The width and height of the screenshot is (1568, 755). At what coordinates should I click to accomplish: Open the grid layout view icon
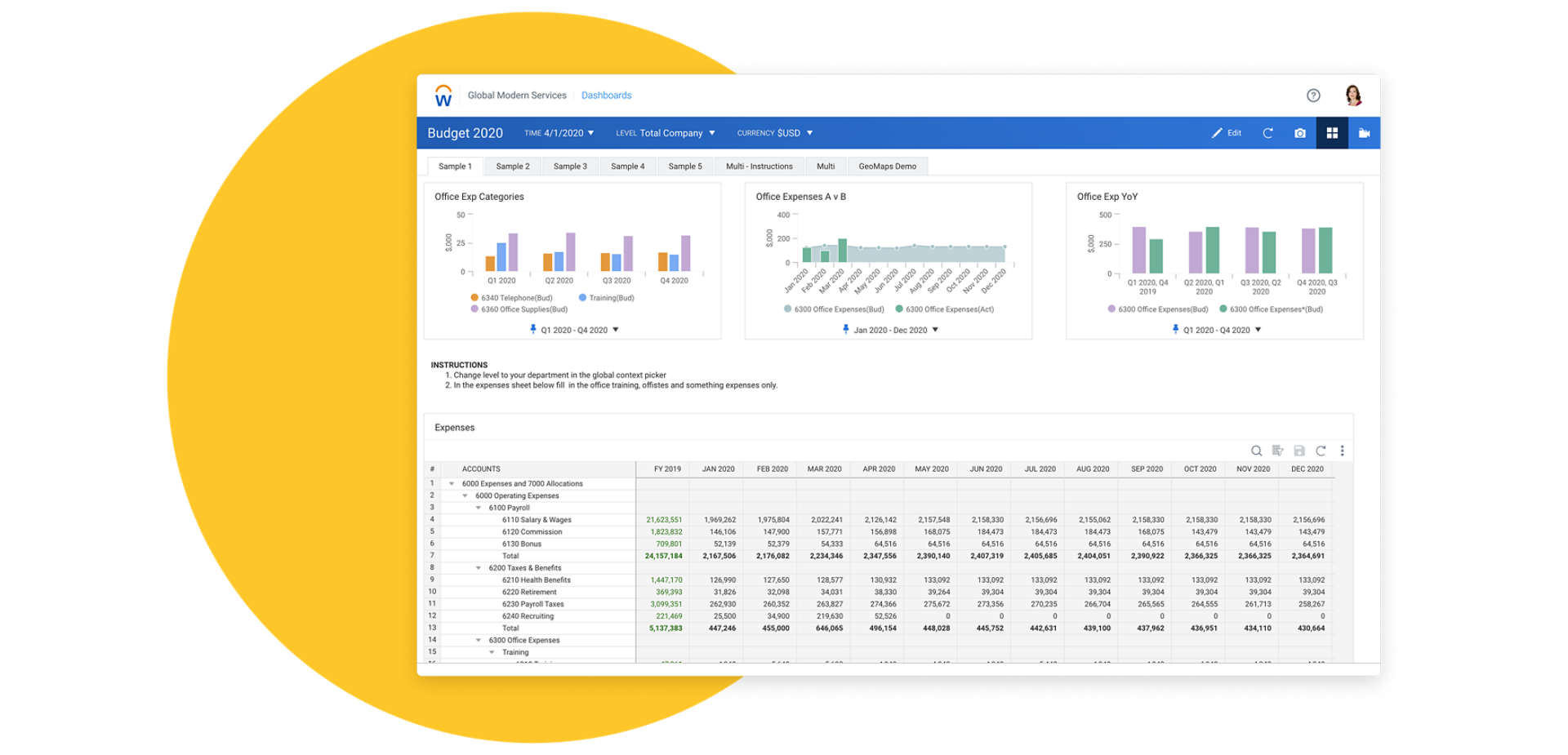point(1332,133)
